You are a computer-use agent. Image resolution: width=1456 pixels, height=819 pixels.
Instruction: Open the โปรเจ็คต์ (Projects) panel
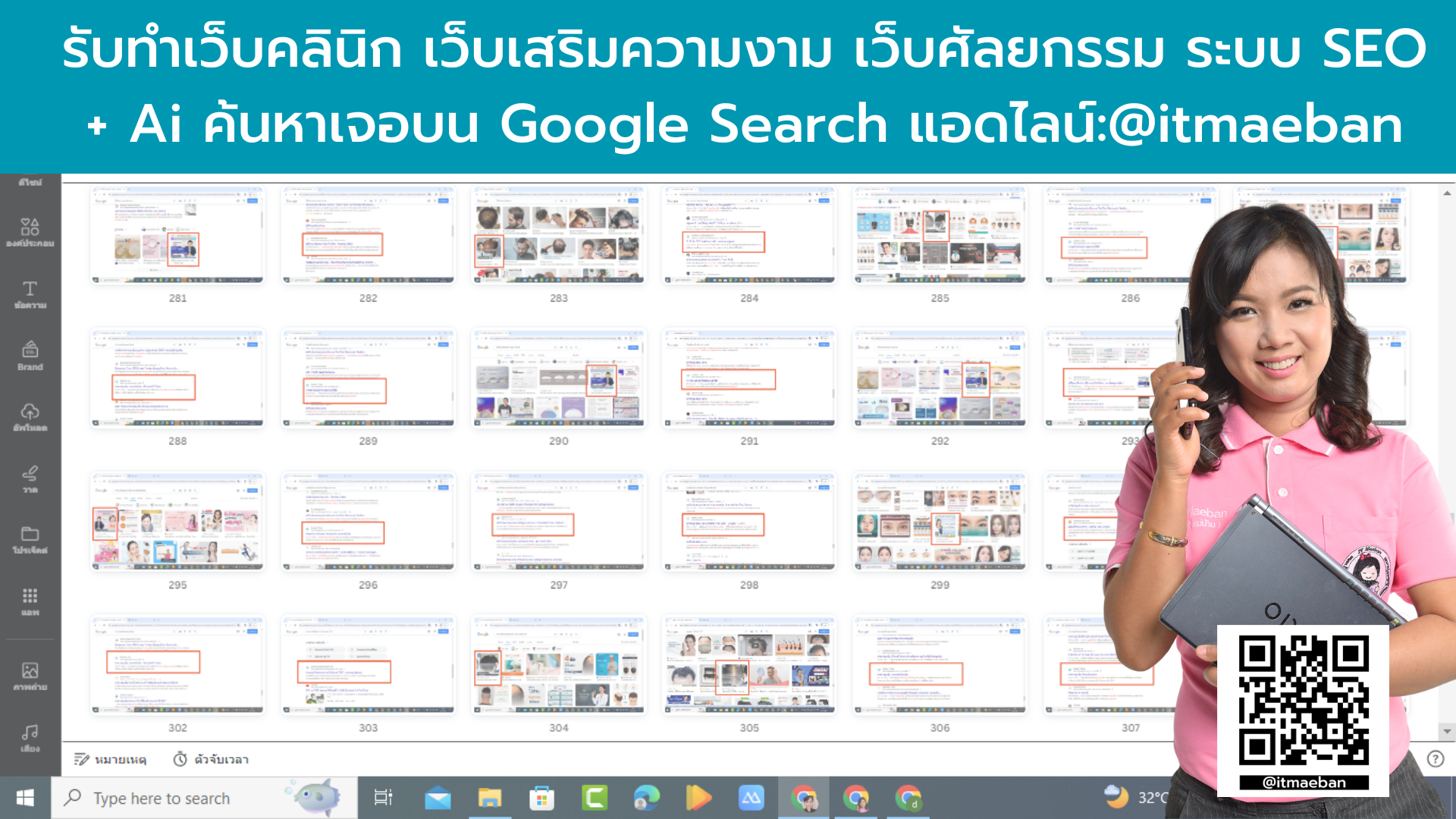[x=29, y=540]
